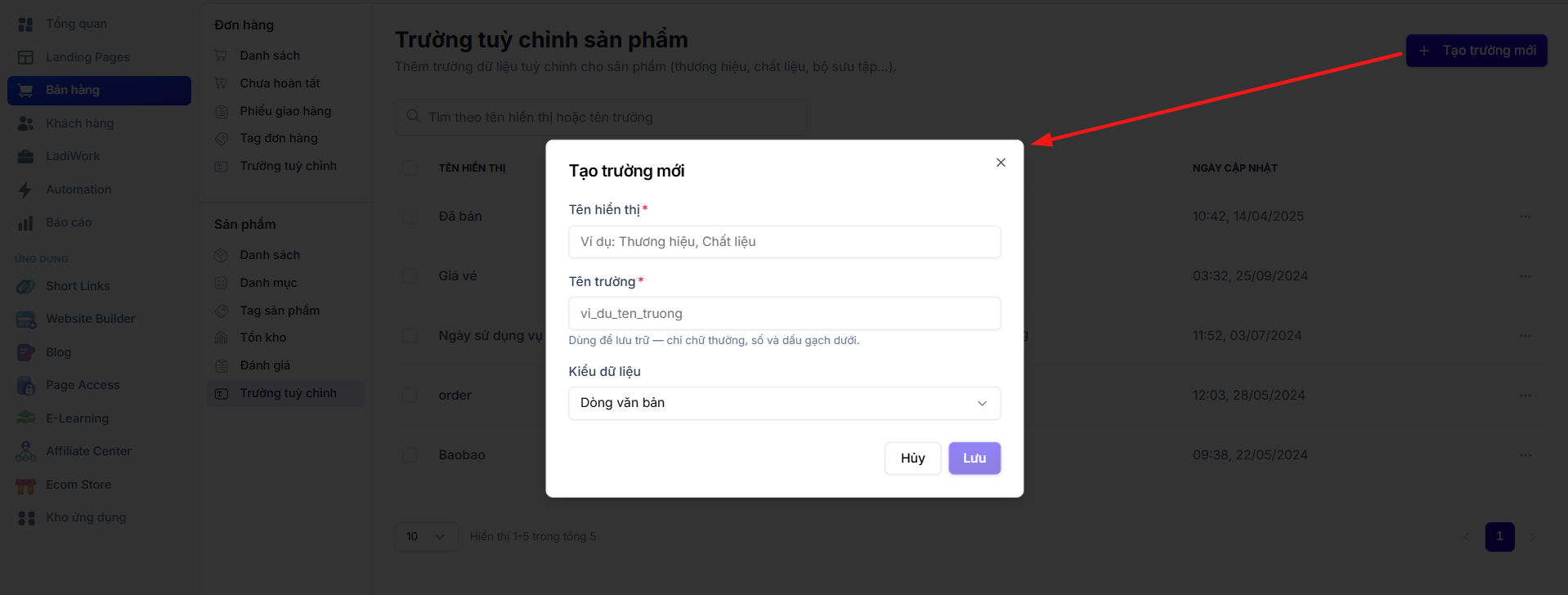Tick the checkbox for Baobao row
1568x595 pixels.
coord(410,455)
